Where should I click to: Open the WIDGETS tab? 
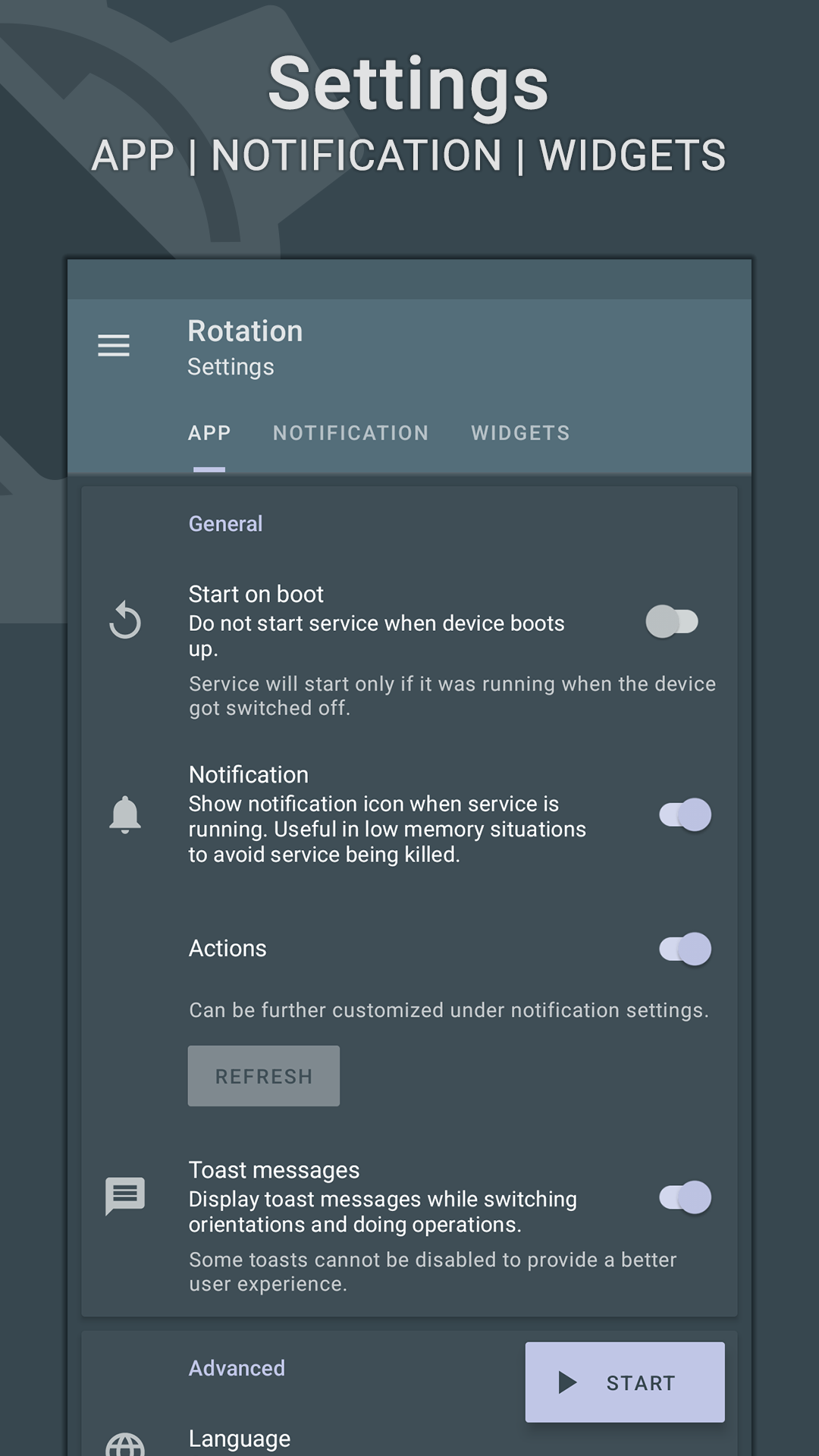520,432
